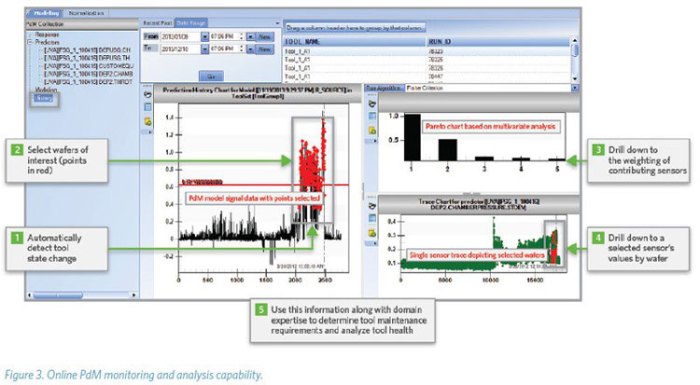
Task: Select the Predictors tree item
Action: point(47,42)
